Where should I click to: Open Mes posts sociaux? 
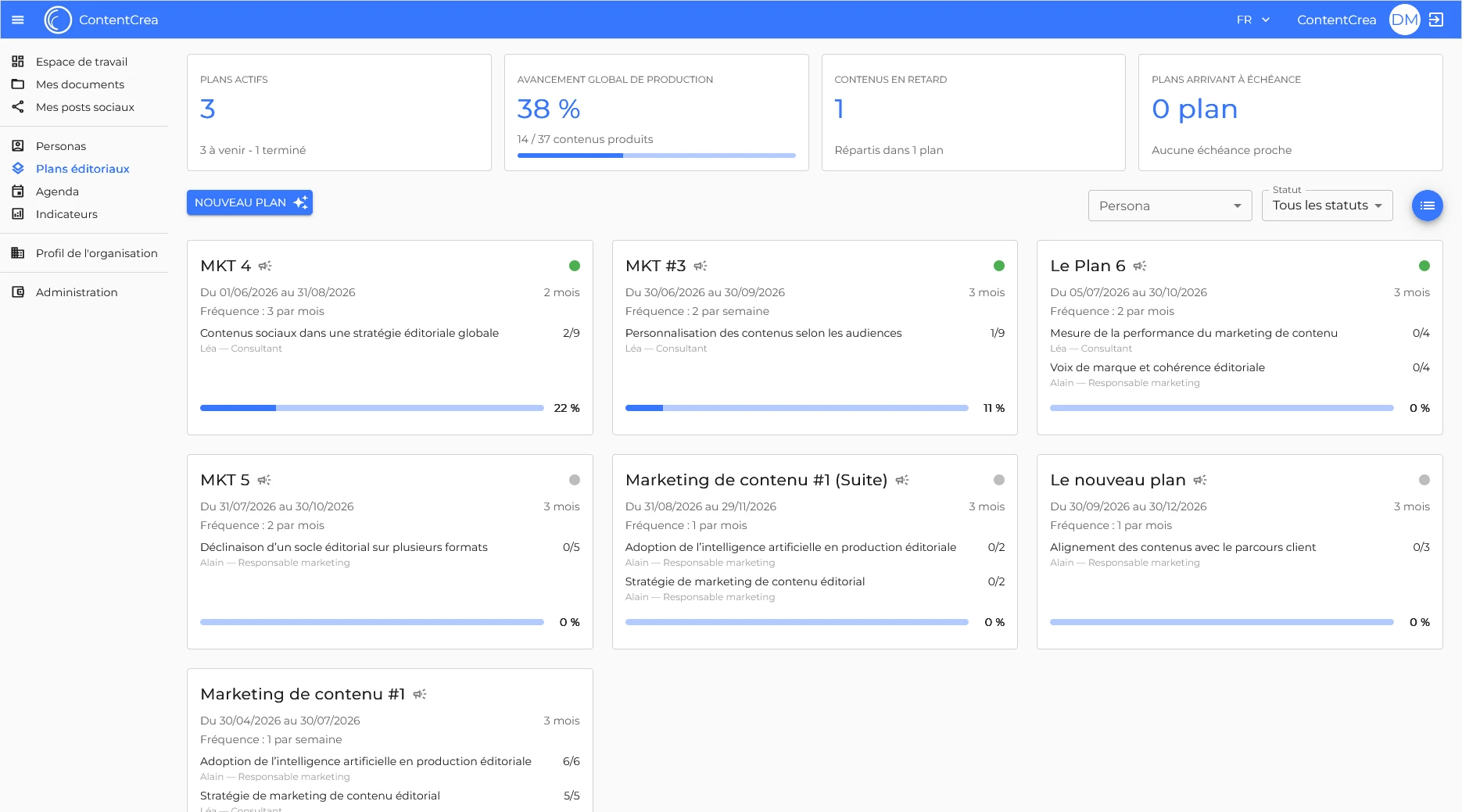pyautogui.click(x=85, y=106)
